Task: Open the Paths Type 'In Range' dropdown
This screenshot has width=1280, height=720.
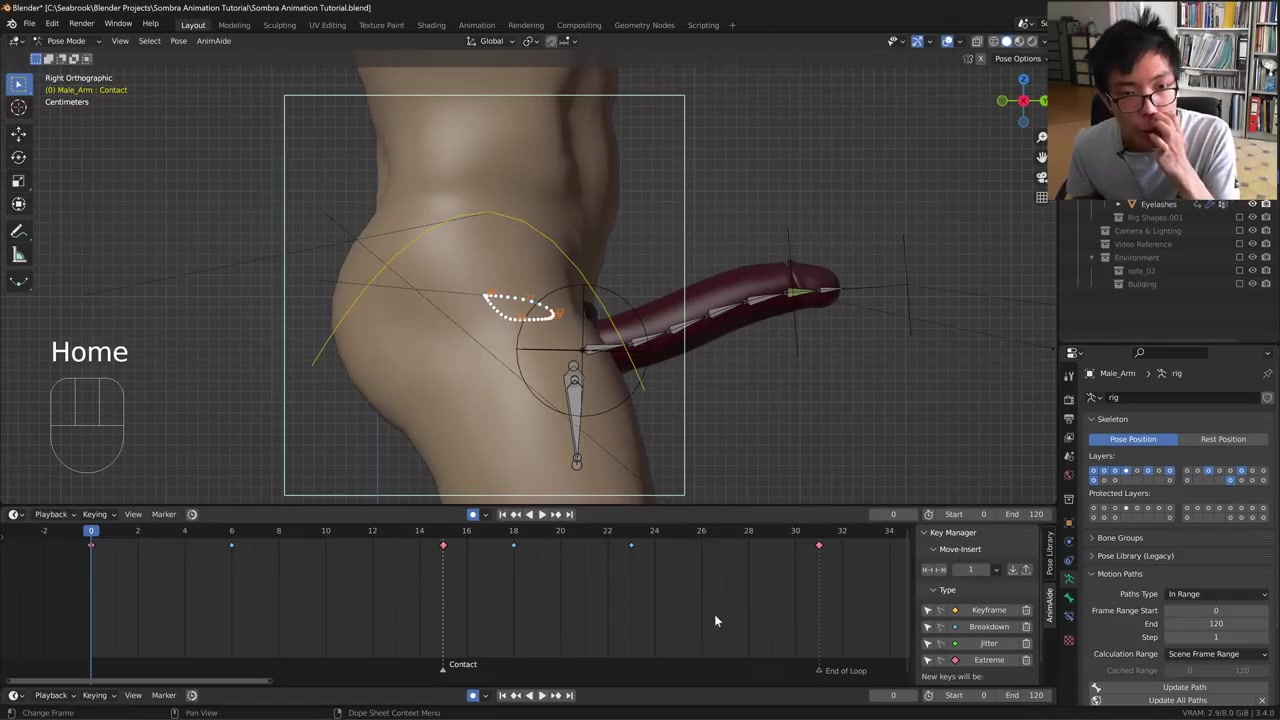Action: pos(1217,594)
